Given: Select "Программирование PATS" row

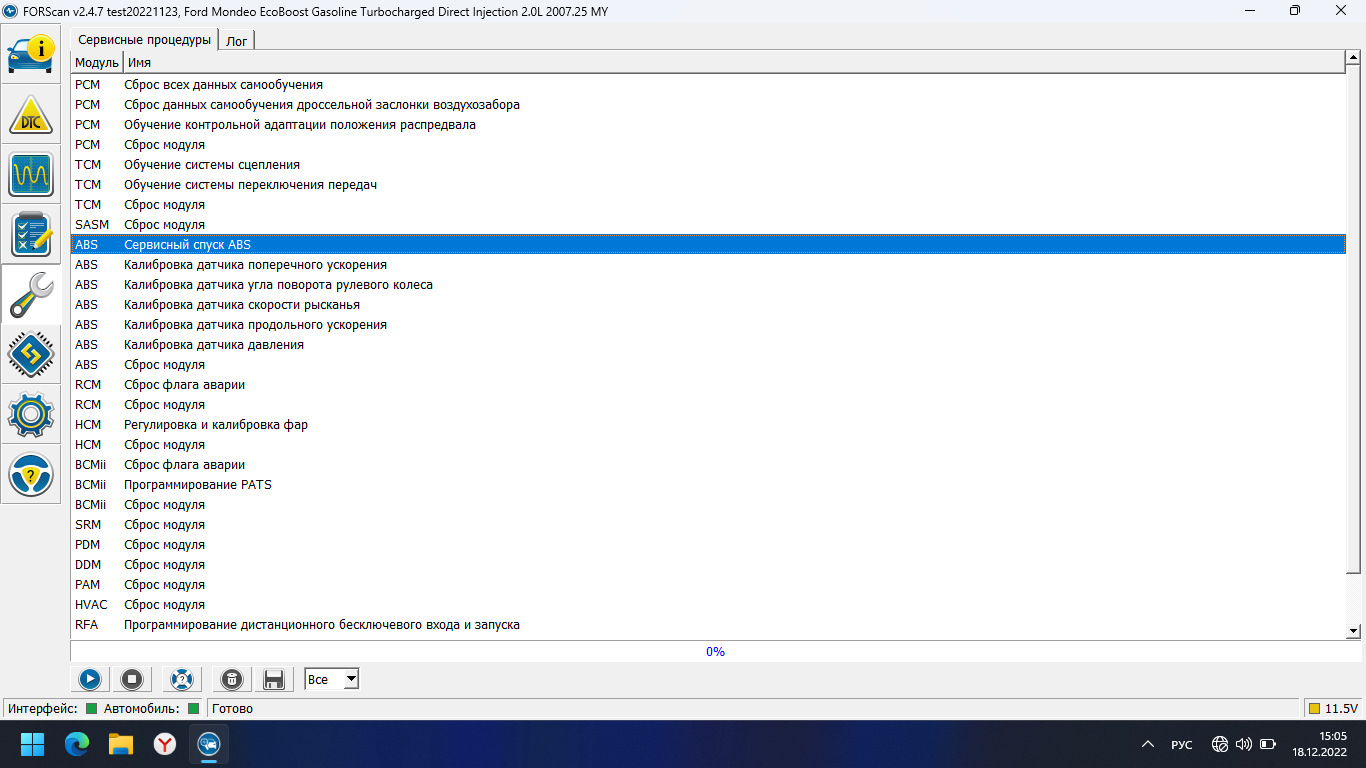Looking at the screenshot, I should click(x=708, y=485).
